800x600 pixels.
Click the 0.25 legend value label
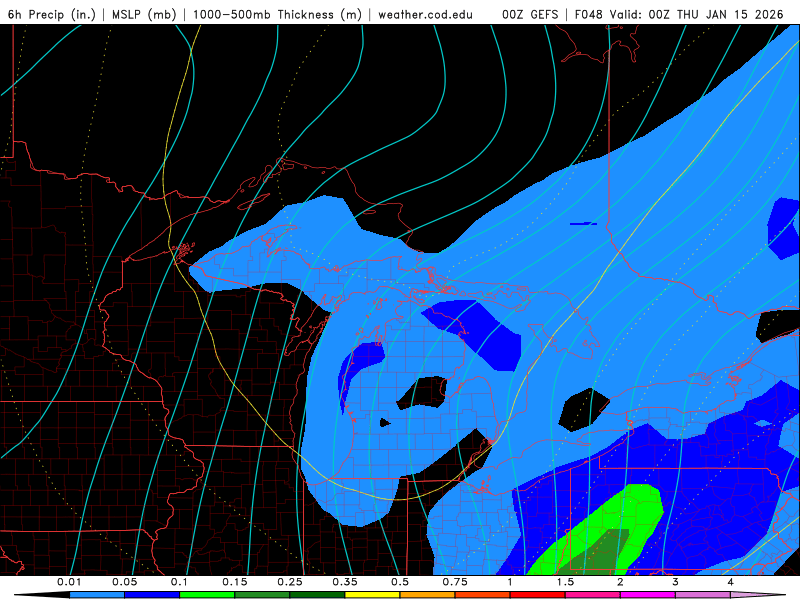(x=290, y=582)
